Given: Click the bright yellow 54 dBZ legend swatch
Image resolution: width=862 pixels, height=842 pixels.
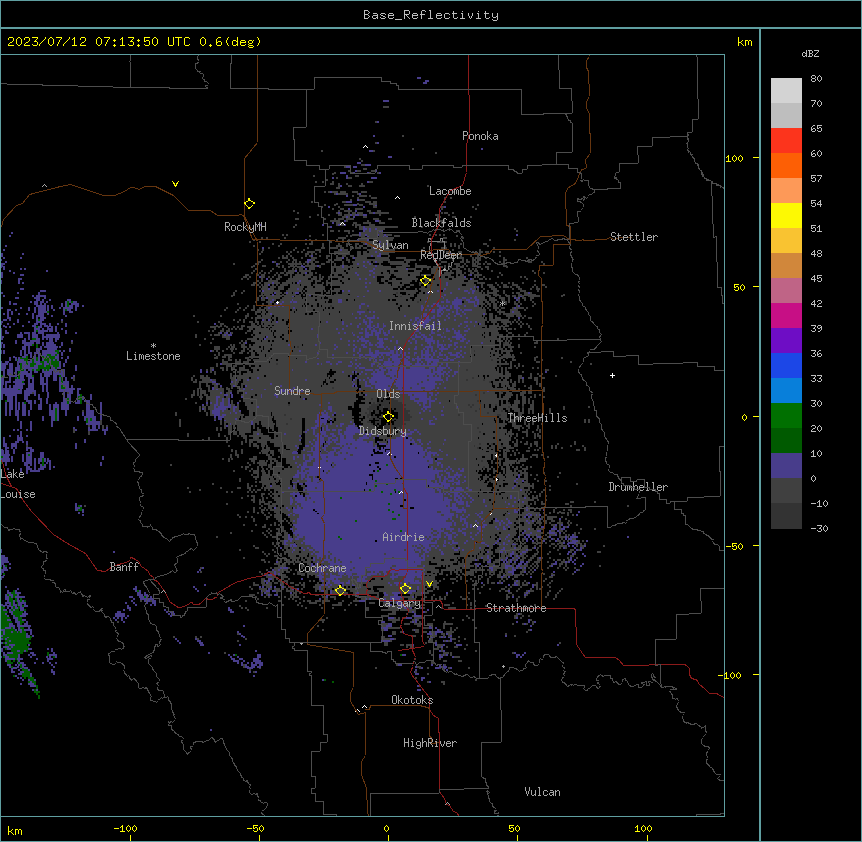Looking at the screenshot, I should [786, 215].
